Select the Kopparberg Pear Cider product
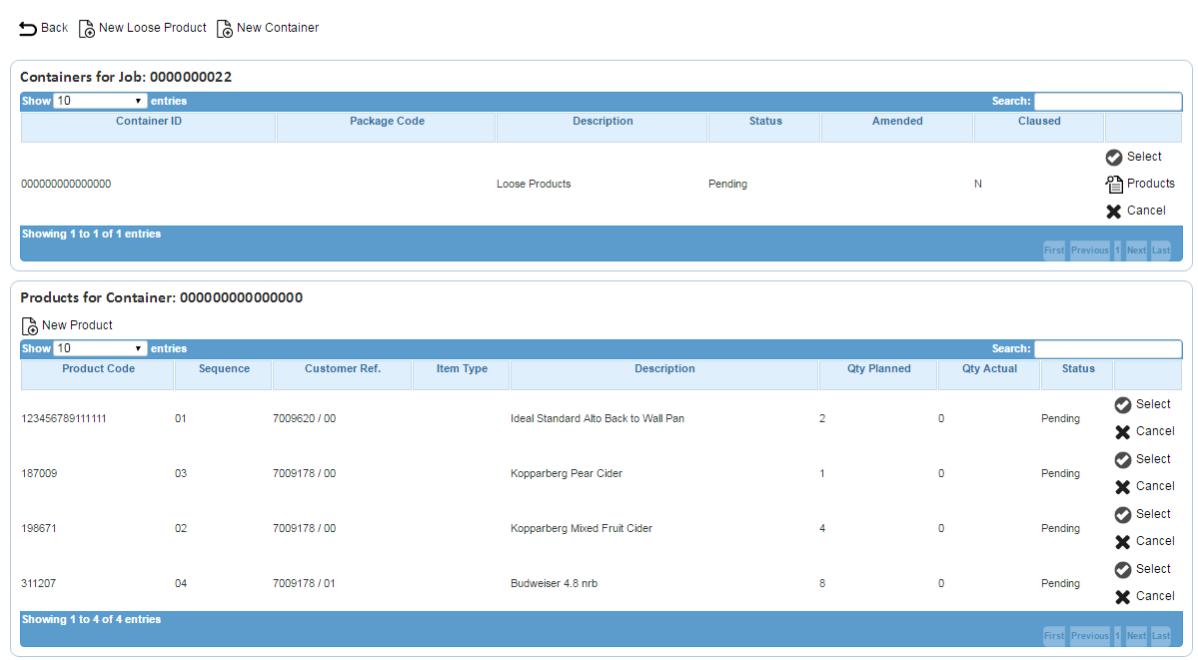This screenshot has height=660, width=1198. pyautogui.click(x=1143, y=459)
